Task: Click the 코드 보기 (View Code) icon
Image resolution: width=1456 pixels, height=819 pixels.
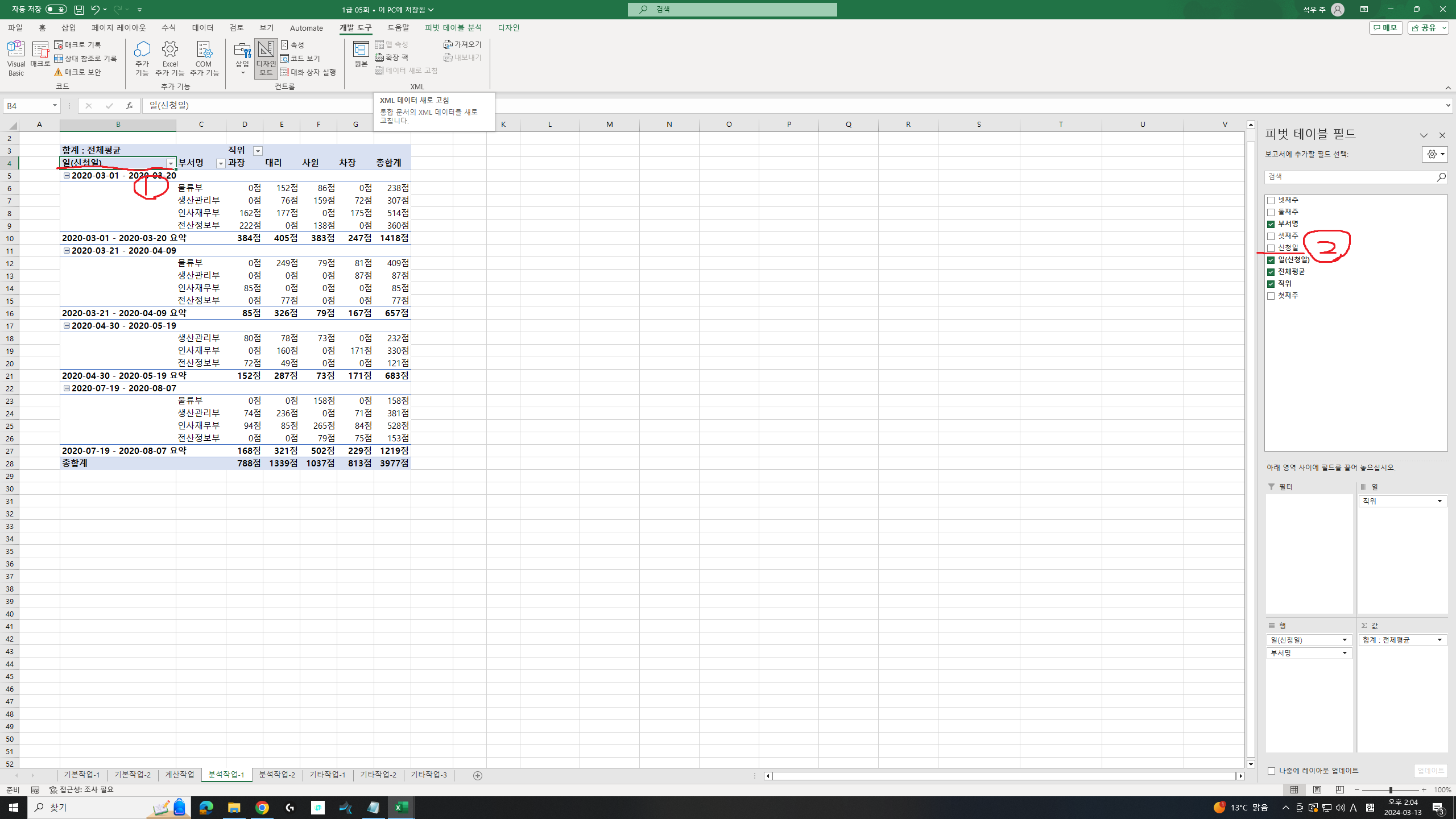Action: coord(300,59)
